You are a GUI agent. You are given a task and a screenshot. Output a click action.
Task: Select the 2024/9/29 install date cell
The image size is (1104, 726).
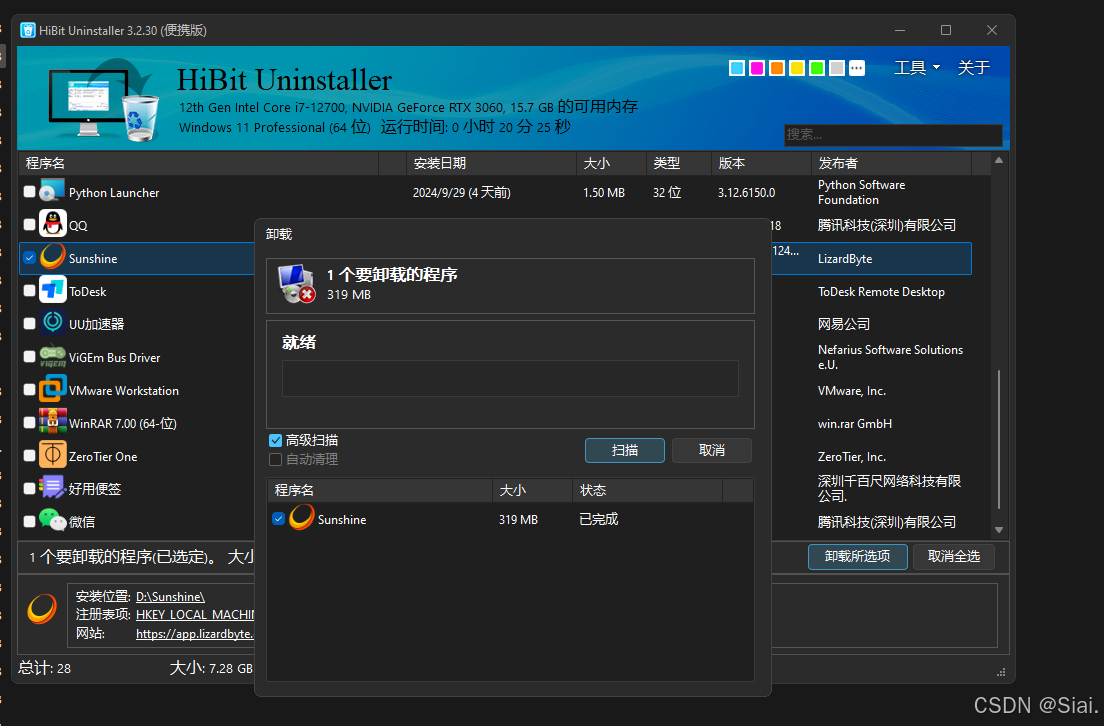(x=461, y=192)
